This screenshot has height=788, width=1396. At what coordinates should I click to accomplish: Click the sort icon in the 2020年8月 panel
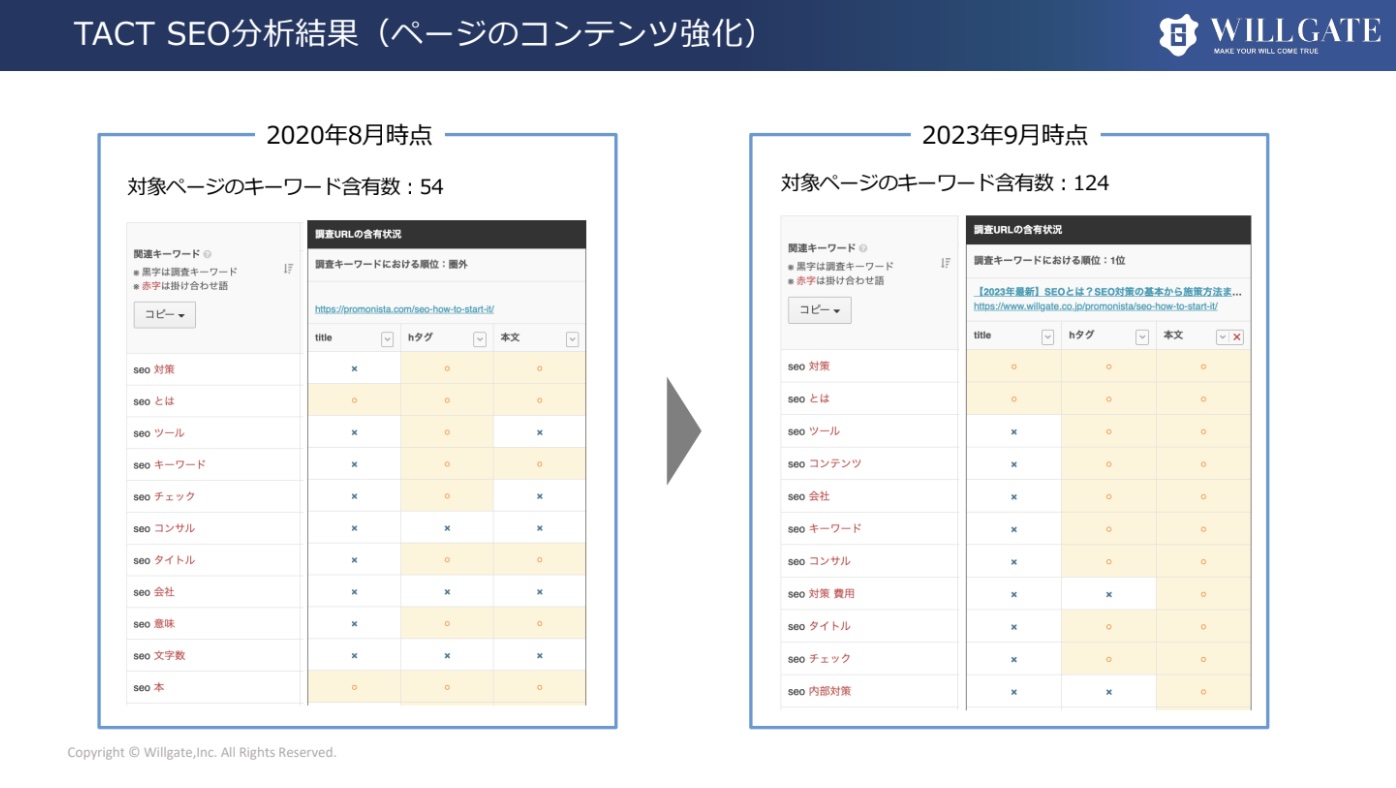tap(288, 269)
